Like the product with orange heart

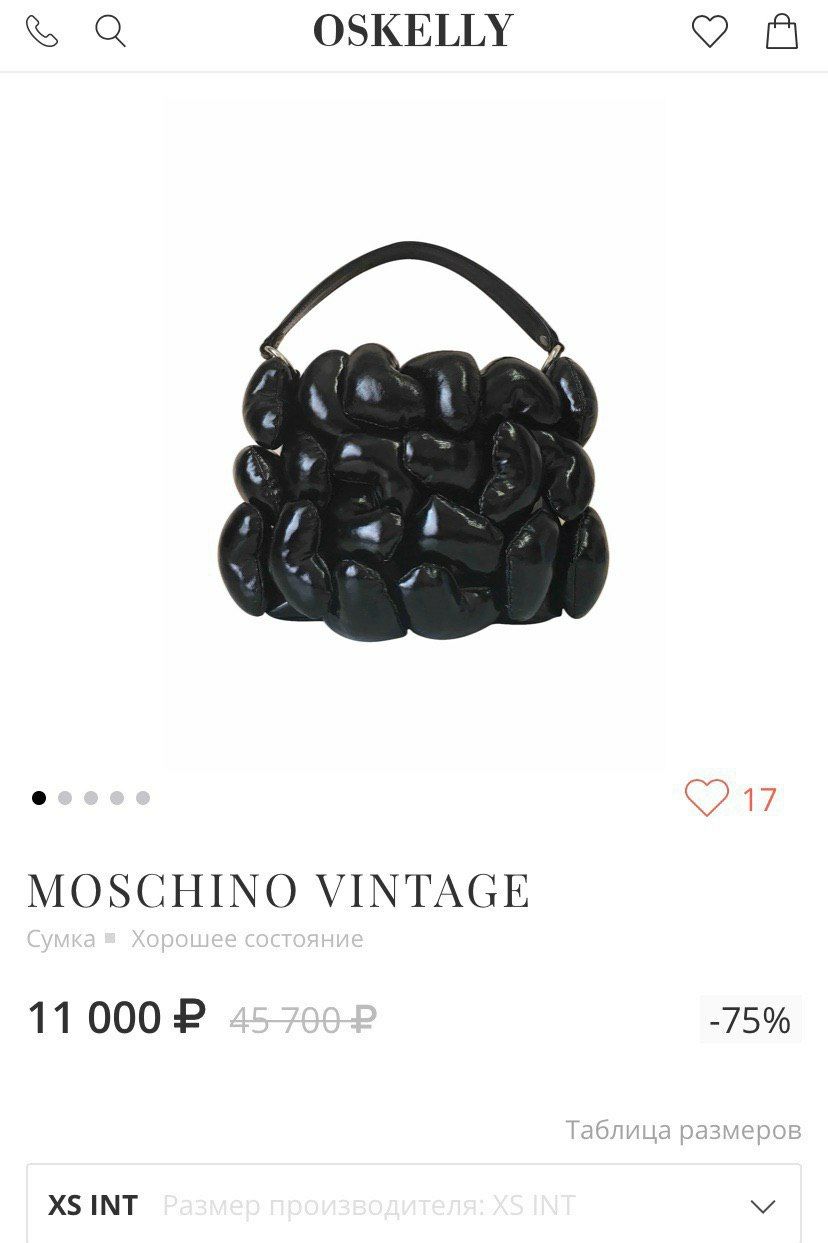click(707, 798)
